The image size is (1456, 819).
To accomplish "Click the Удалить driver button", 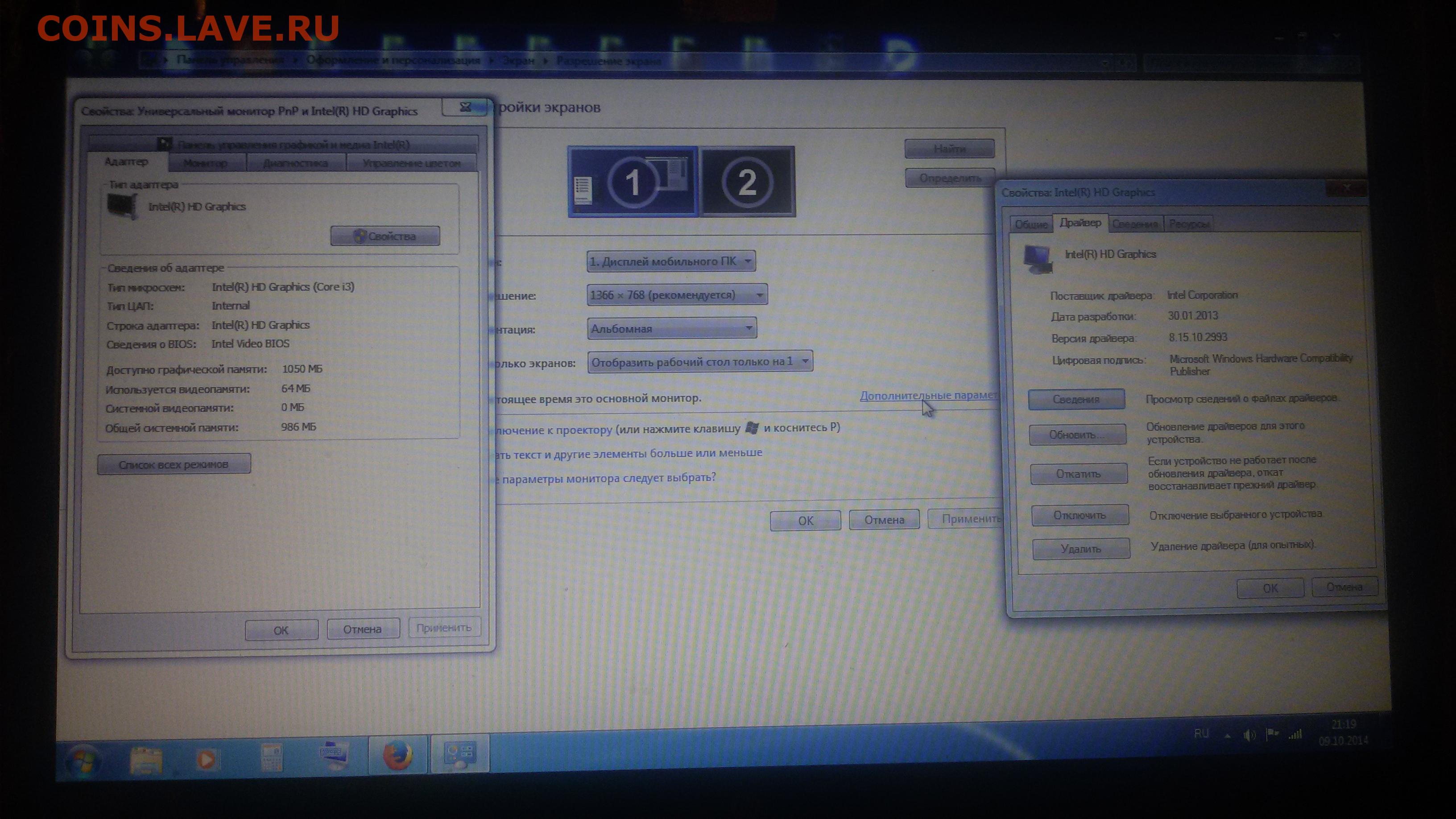I will click(x=1081, y=549).
